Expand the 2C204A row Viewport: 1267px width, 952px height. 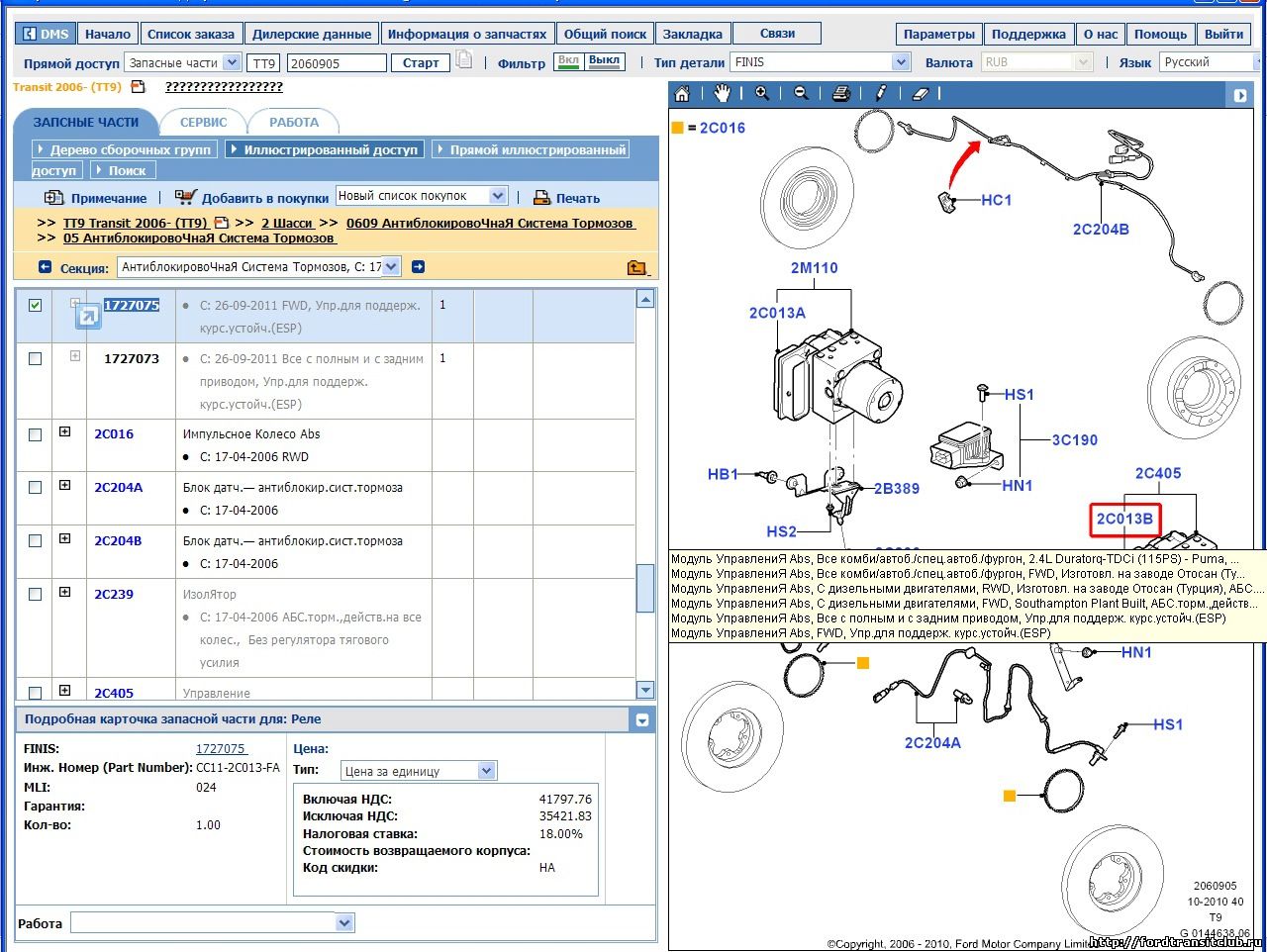coord(64,486)
